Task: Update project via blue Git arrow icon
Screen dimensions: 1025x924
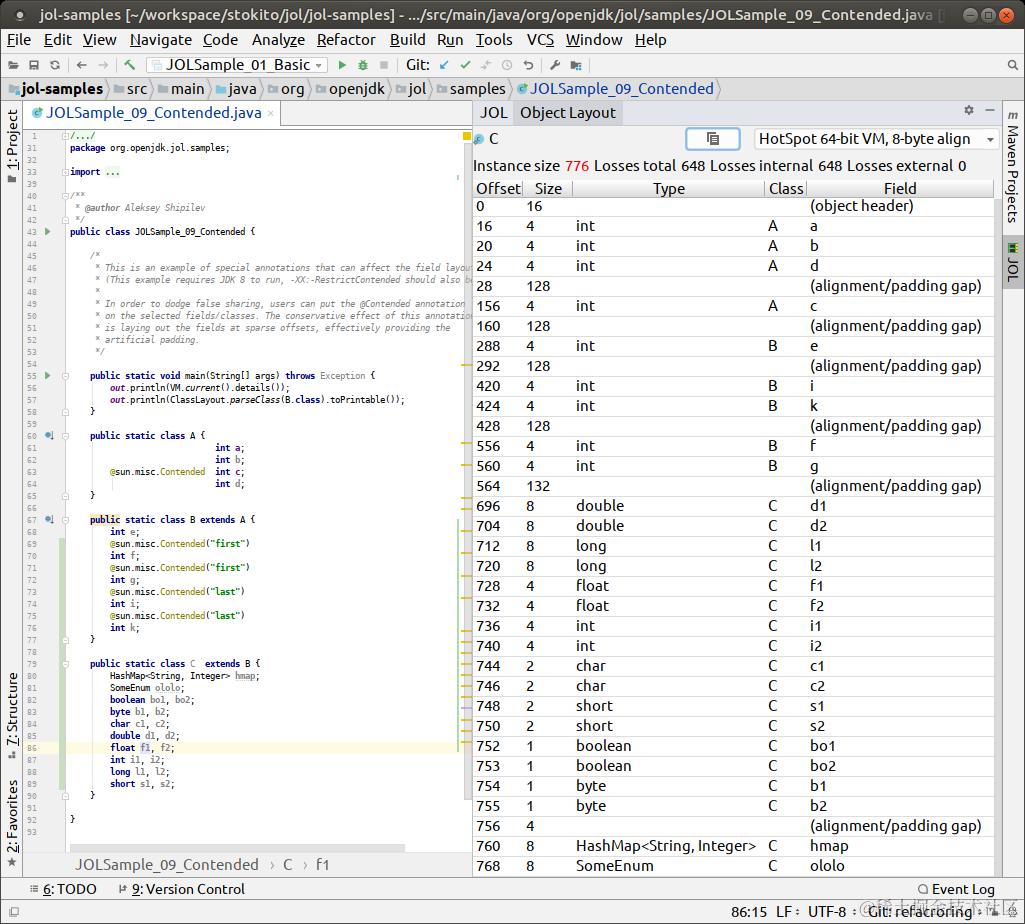Action: click(445, 65)
